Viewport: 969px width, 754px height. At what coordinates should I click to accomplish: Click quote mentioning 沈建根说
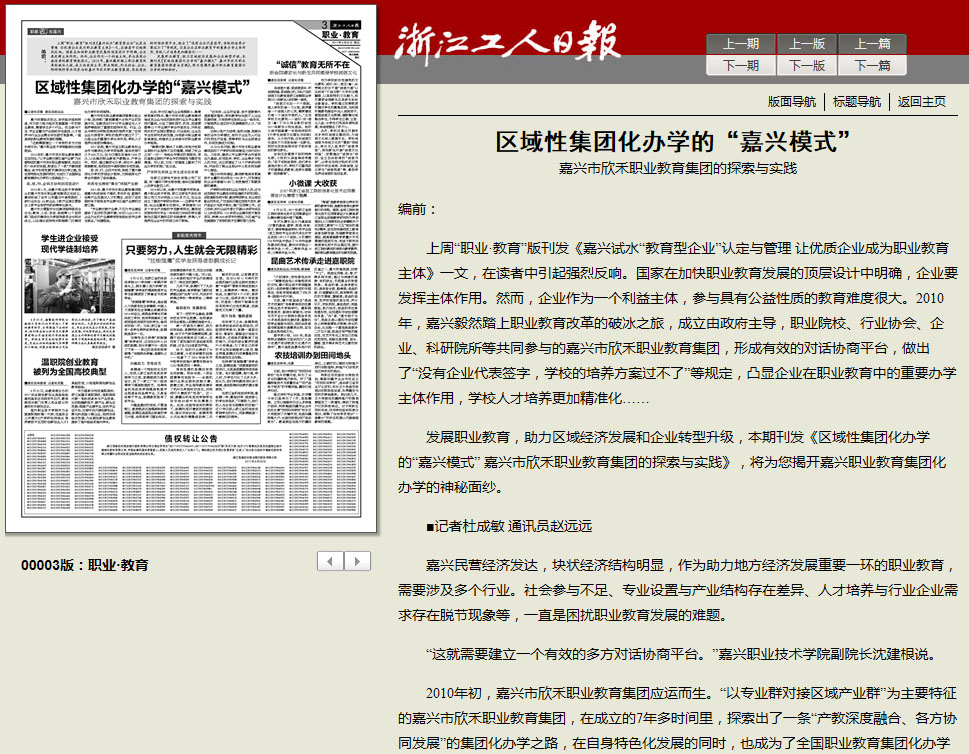pos(682,654)
